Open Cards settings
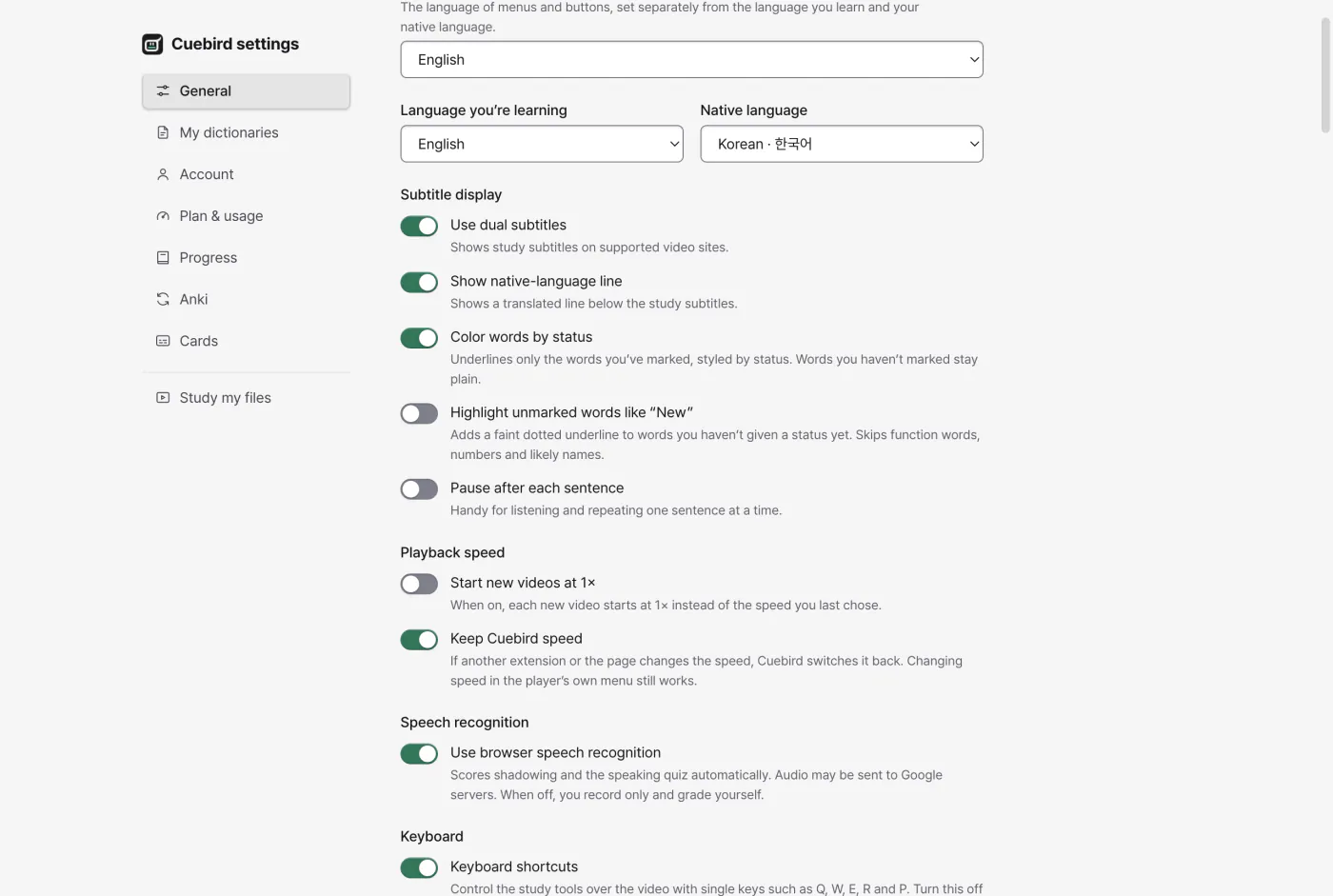1333x896 pixels. click(246, 341)
